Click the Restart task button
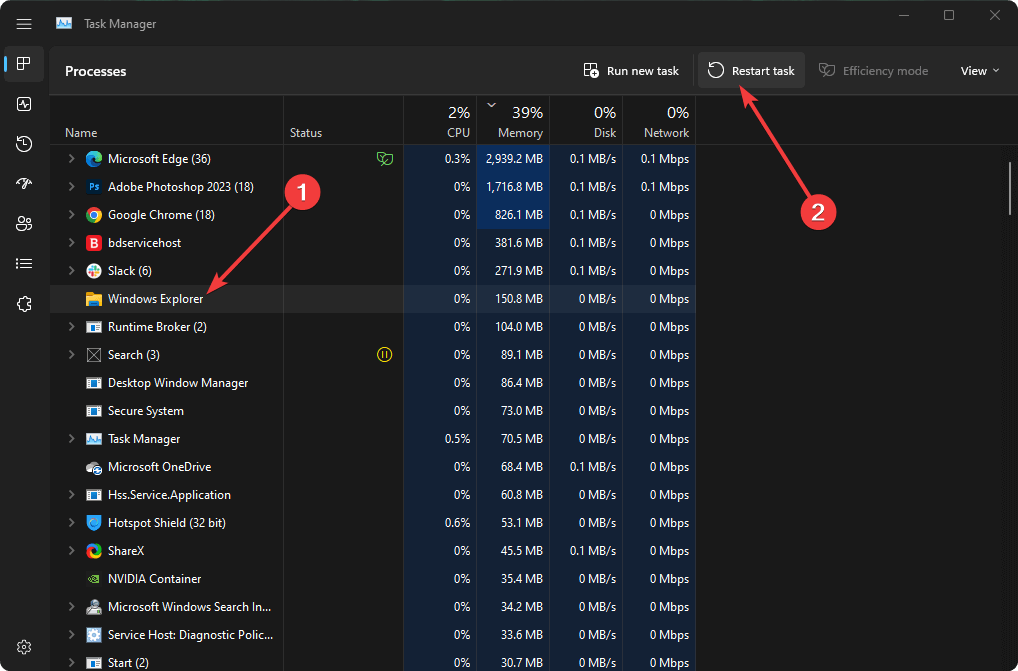This screenshot has height=671, width=1018. [x=751, y=71]
